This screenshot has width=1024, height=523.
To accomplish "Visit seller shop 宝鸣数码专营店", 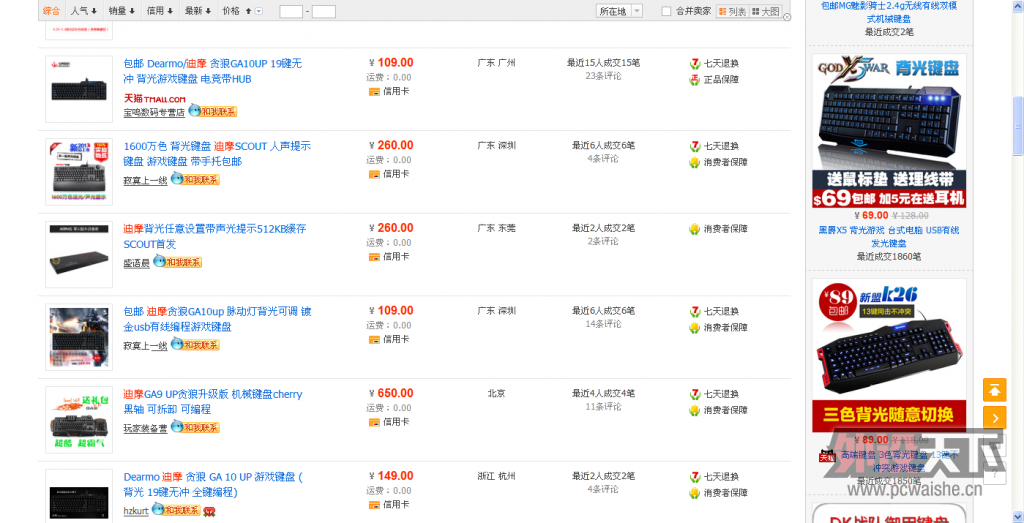I will click(x=154, y=113).
